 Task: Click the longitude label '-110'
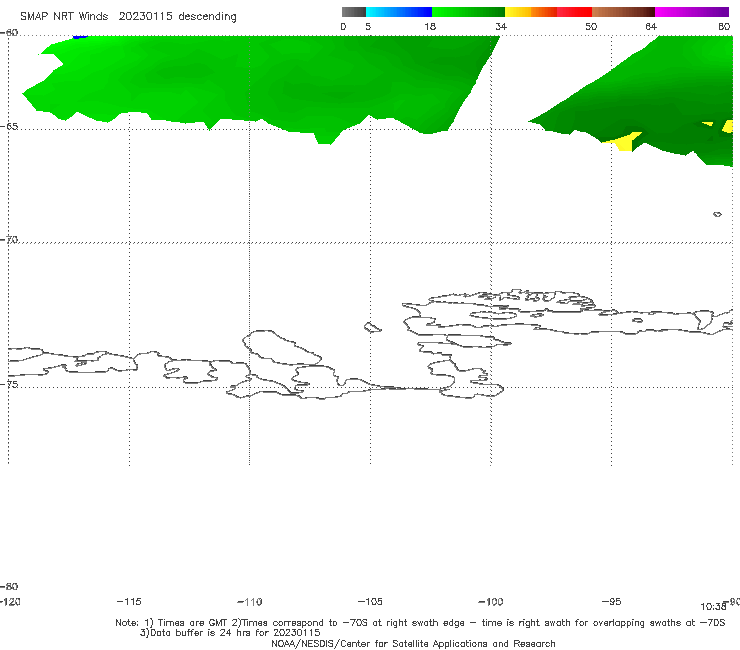[x=250, y=601]
